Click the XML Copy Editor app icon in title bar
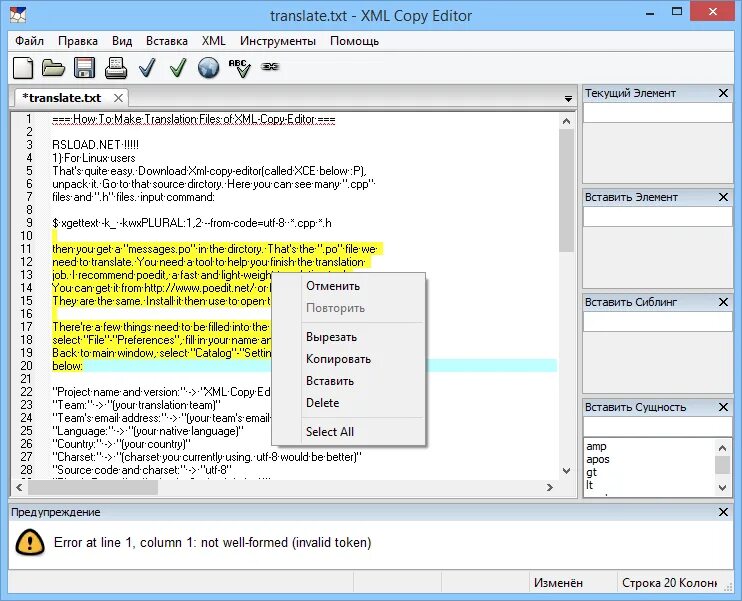 tap(18, 15)
